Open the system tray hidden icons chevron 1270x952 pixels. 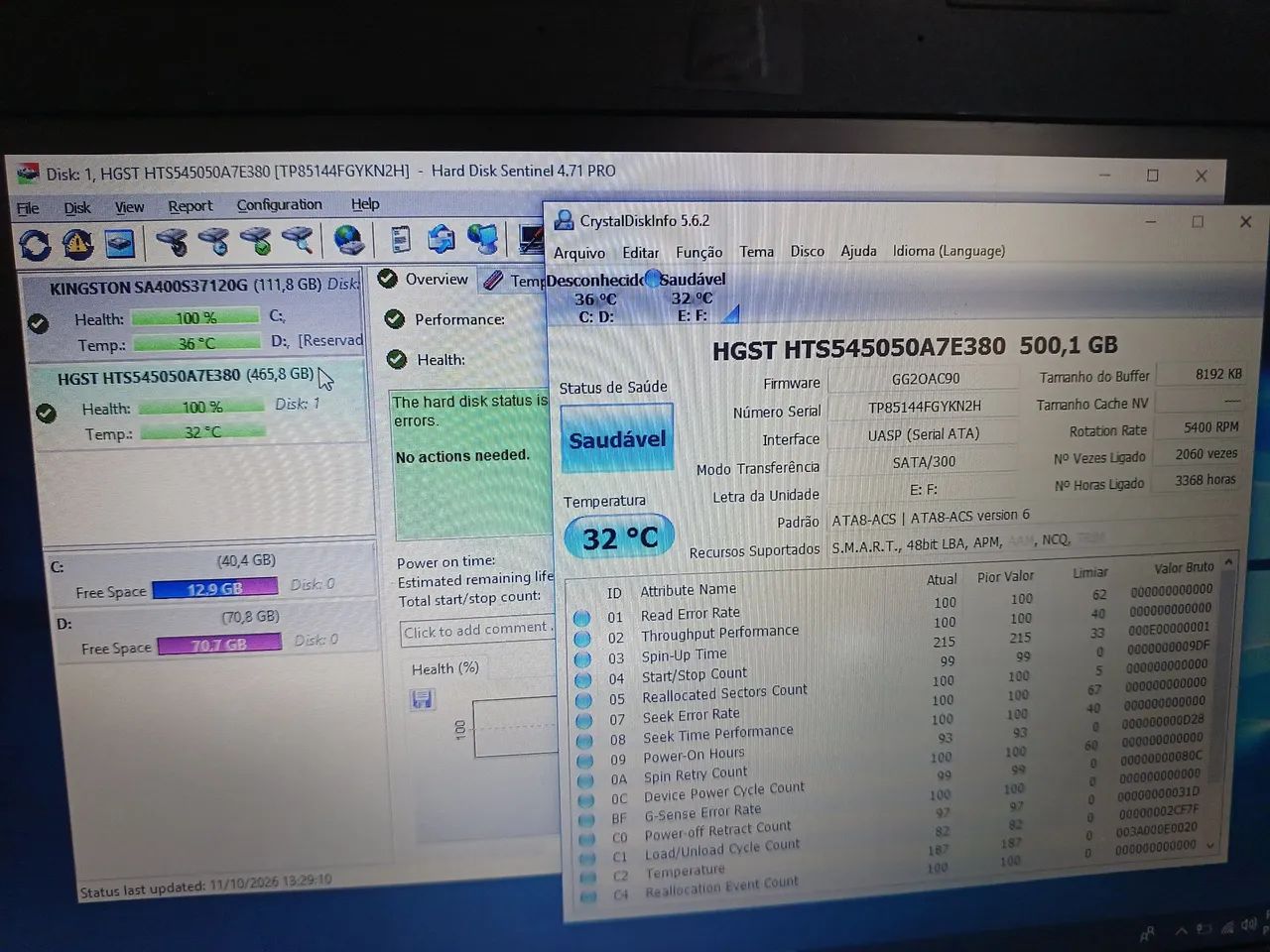coord(1182,930)
